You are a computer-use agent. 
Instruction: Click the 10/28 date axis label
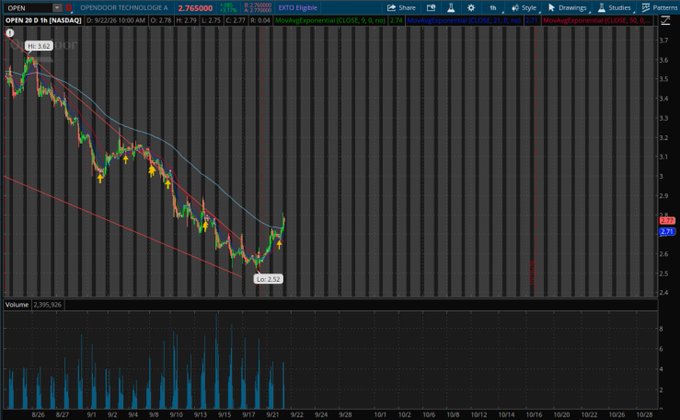coord(644,414)
